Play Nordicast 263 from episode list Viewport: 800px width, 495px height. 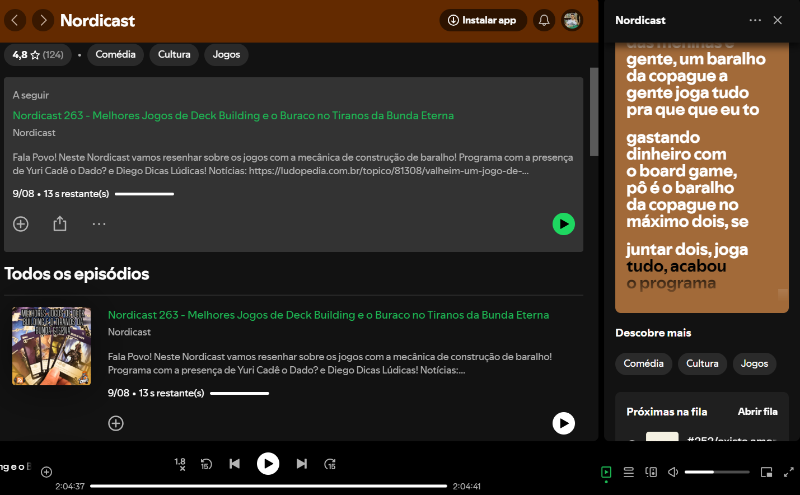tap(563, 423)
